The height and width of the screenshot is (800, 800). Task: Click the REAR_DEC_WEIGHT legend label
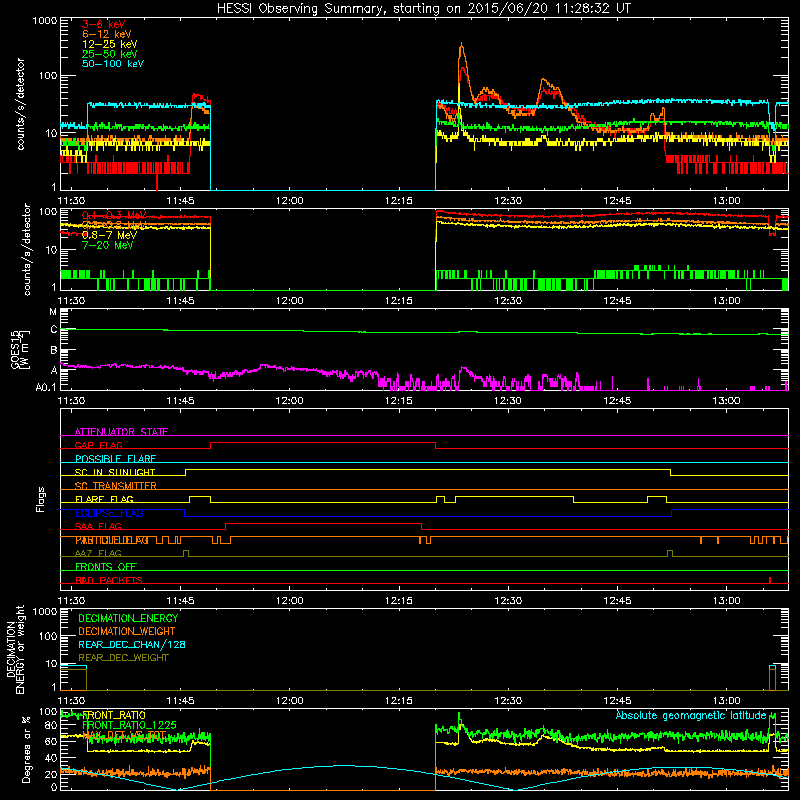[123, 658]
